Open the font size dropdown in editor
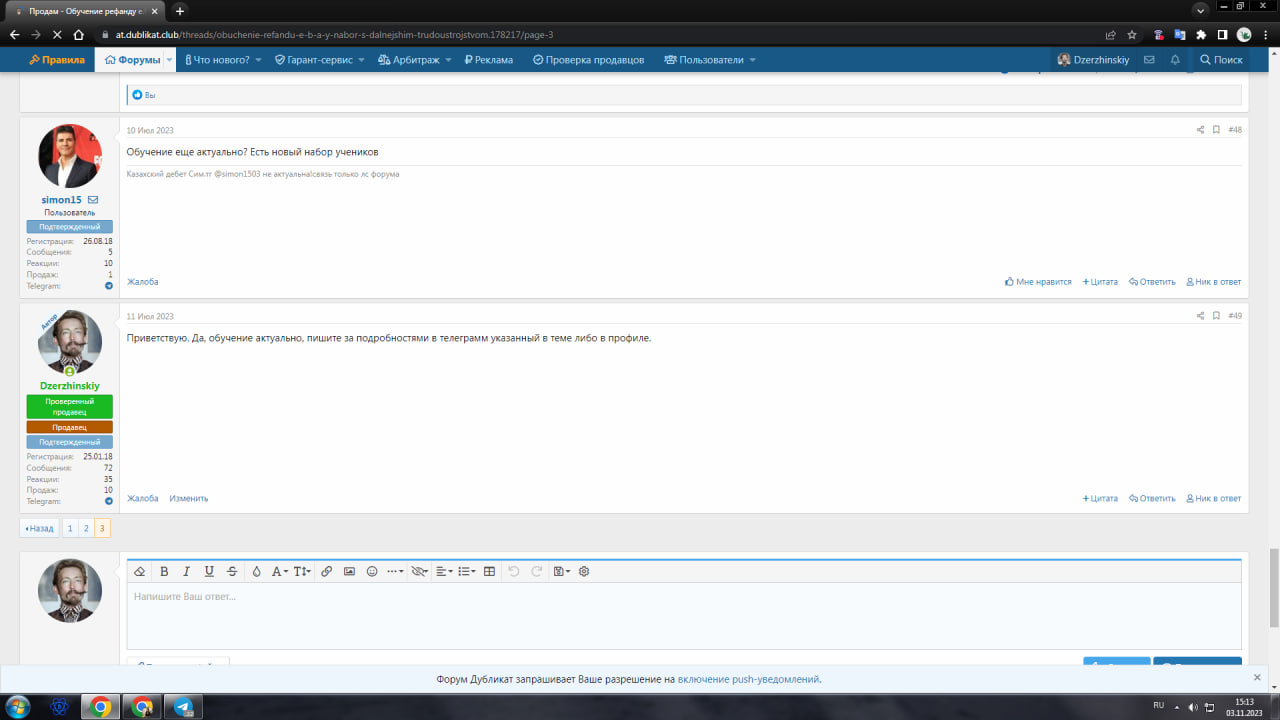This screenshot has width=1280, height=720. tap(302, 571)
